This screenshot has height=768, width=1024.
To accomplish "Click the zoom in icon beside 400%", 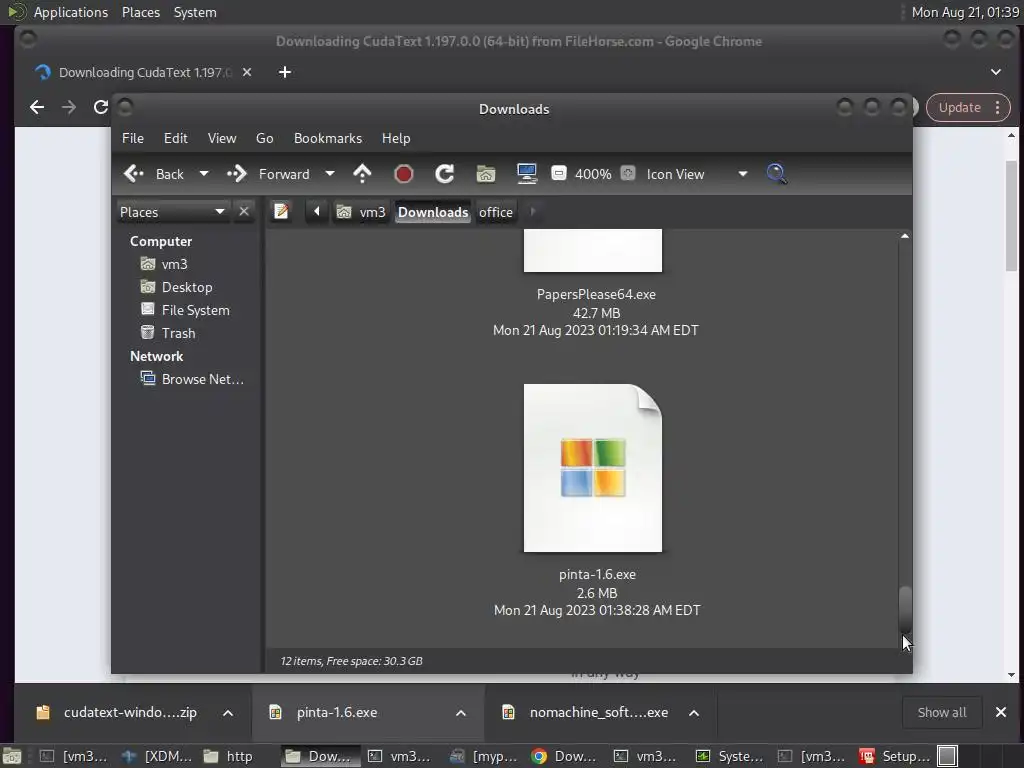I will 628,174.
